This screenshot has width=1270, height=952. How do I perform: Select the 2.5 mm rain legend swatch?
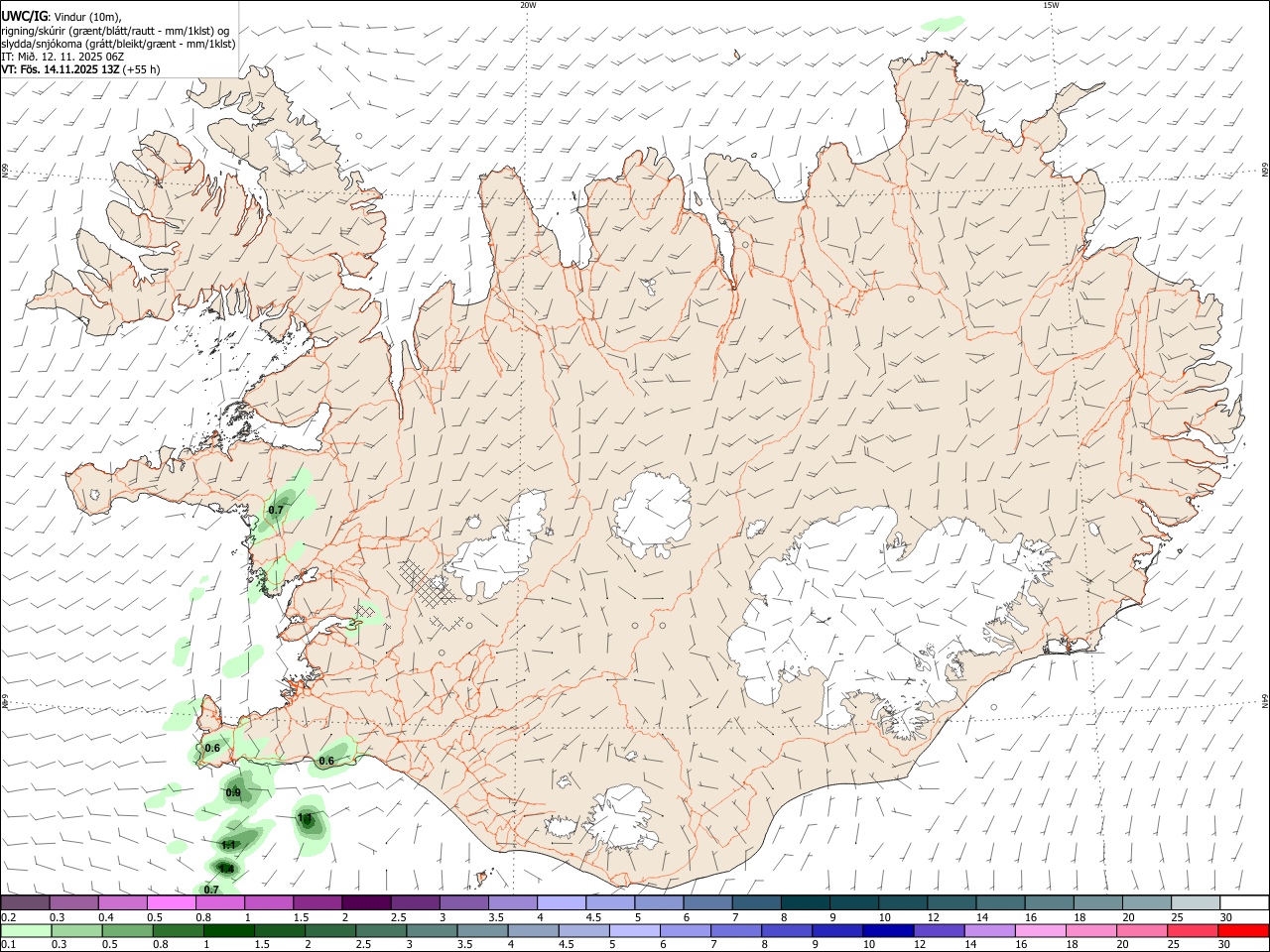click(x=379, y=930)
